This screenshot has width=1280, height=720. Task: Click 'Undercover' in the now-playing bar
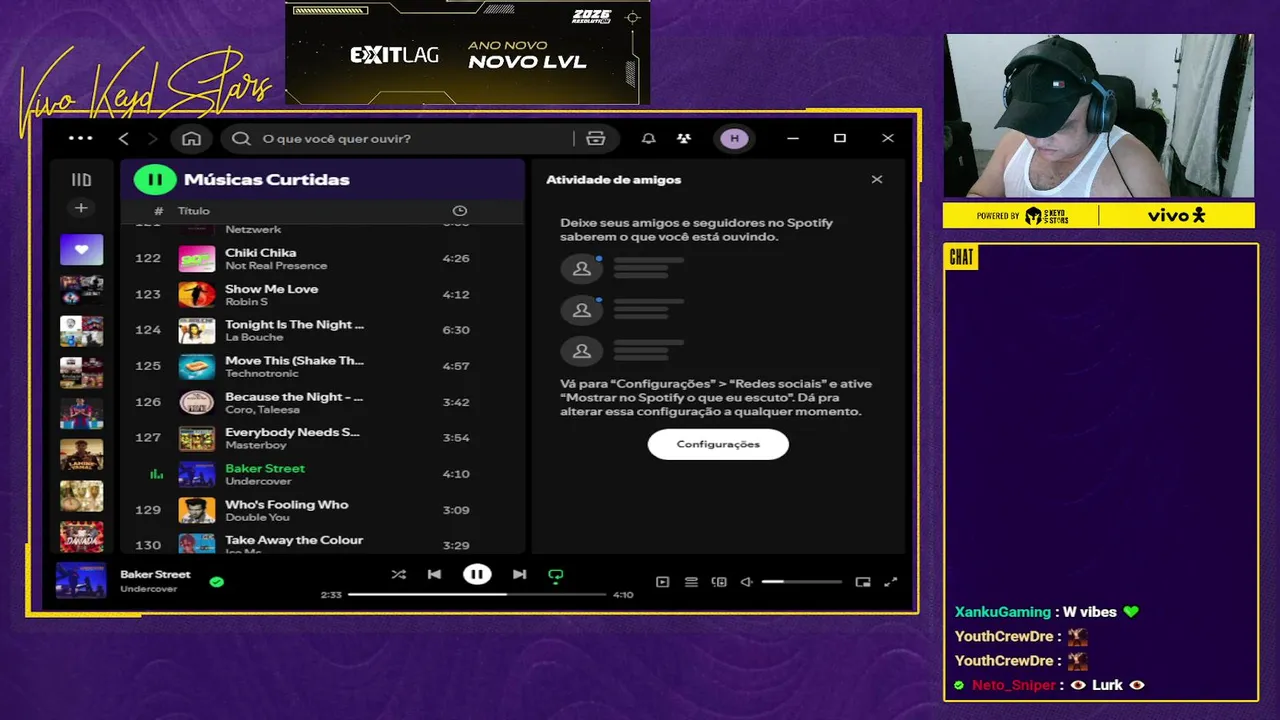pyautogui.click(x=149, y=589)
